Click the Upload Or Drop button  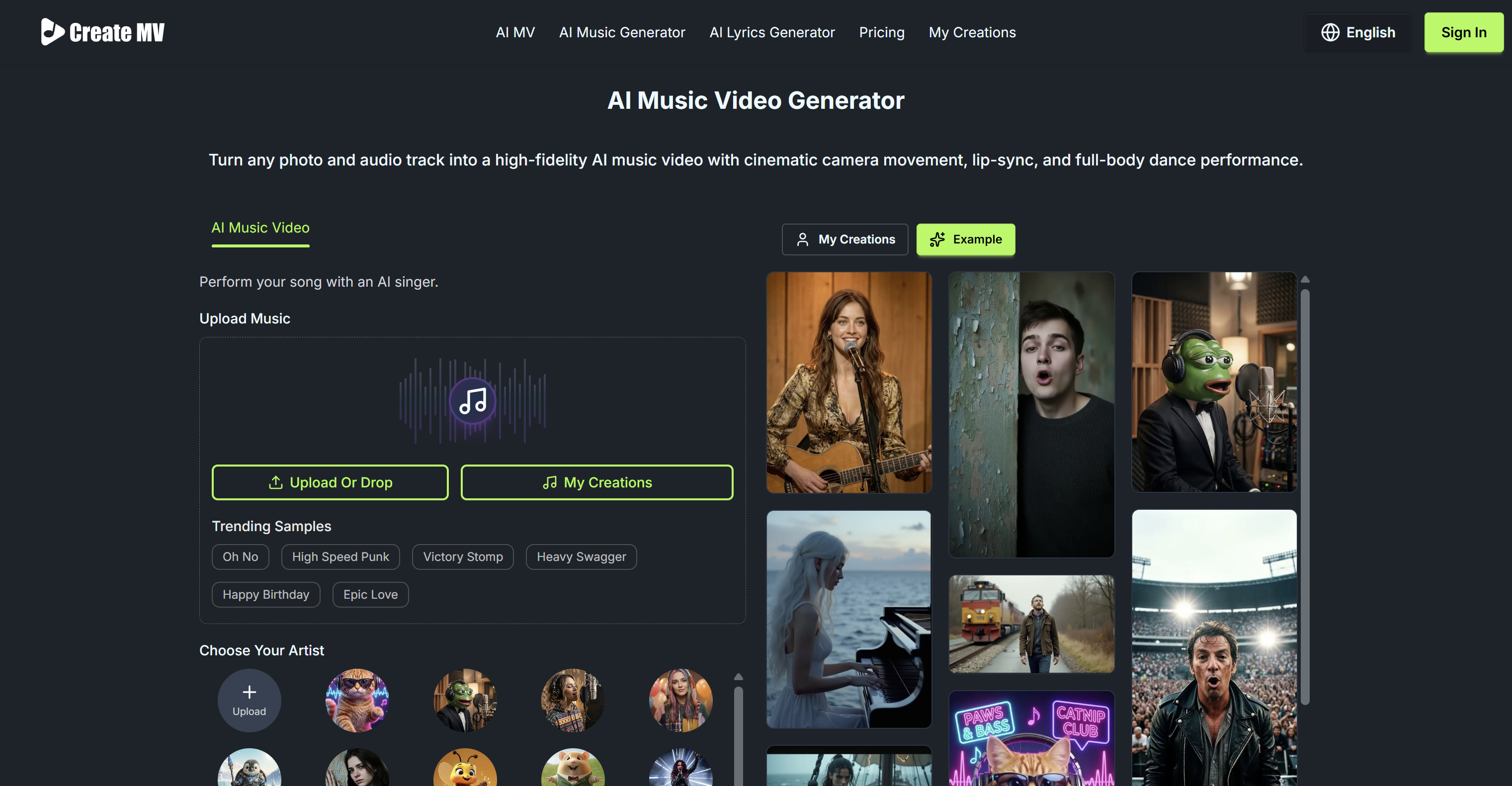330,482
